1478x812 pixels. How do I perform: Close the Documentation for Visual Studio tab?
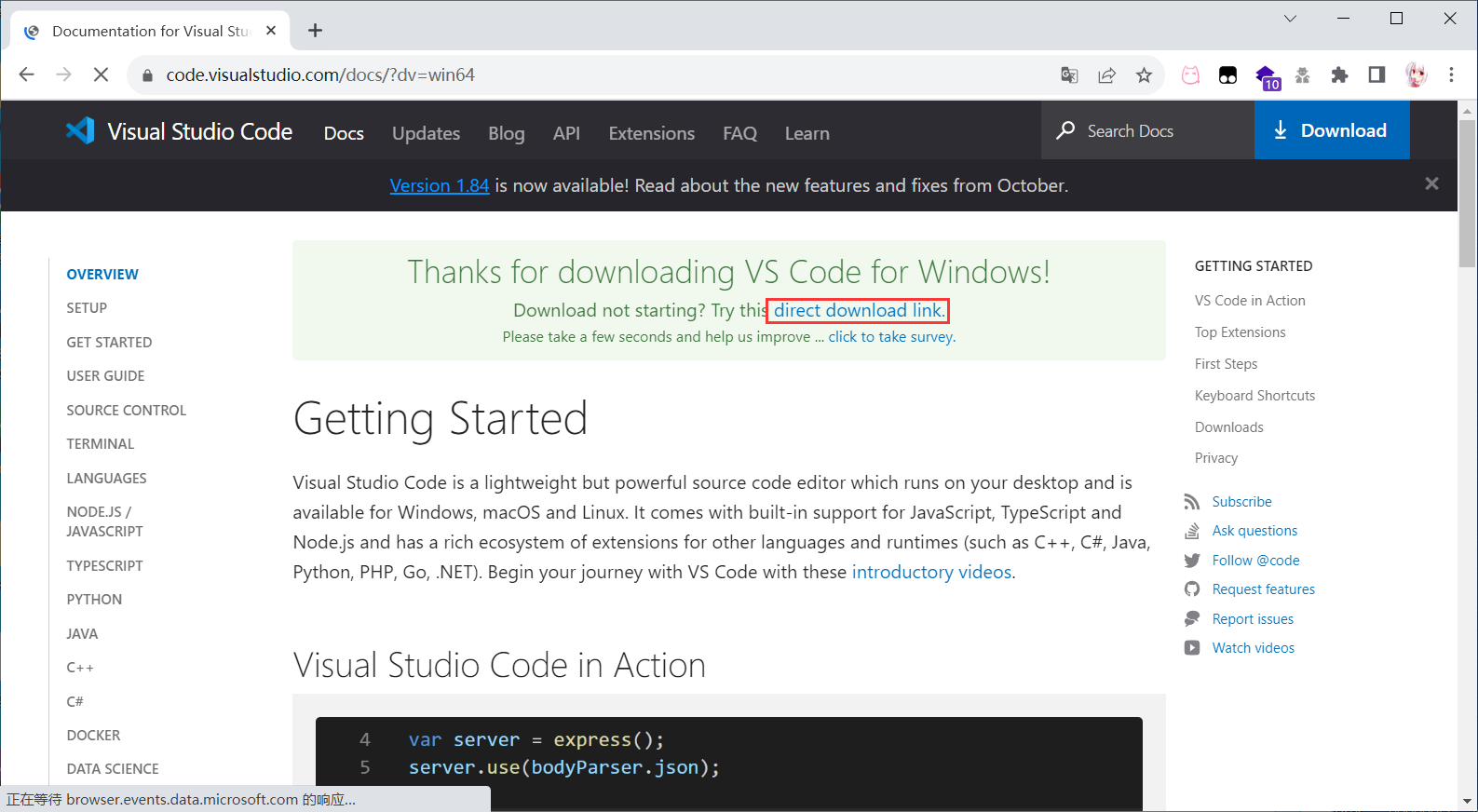[271, 31]
